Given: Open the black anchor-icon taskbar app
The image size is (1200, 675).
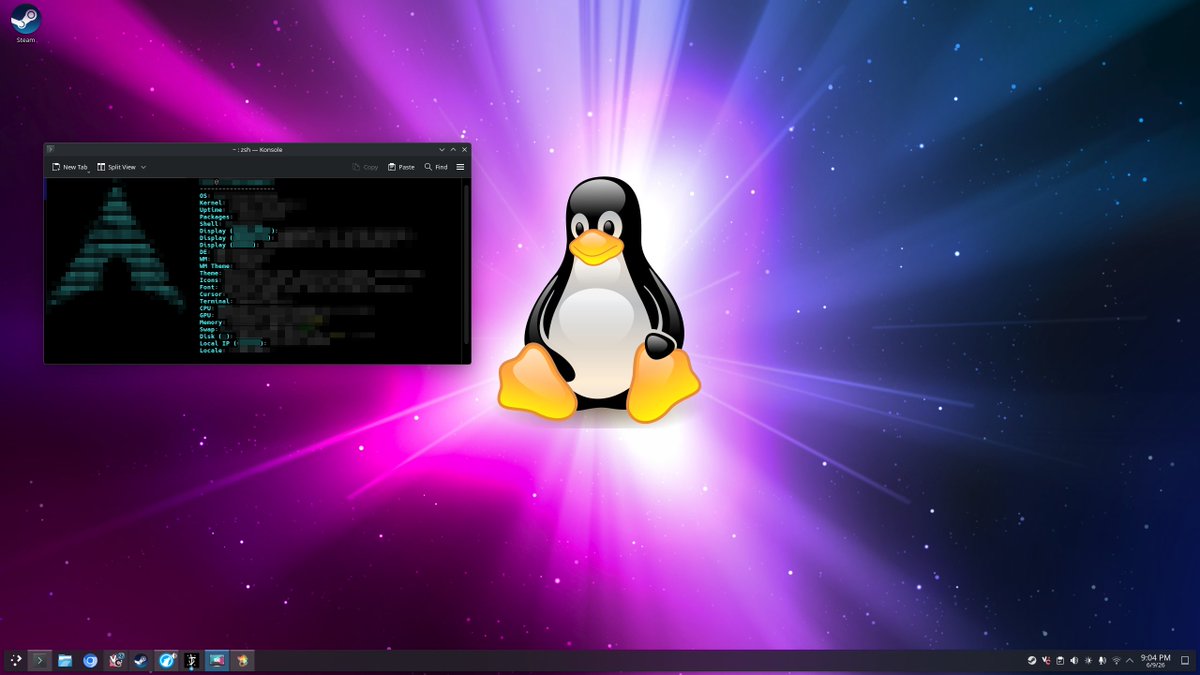Looking at the screenshot, I should [x=191, y=661].
